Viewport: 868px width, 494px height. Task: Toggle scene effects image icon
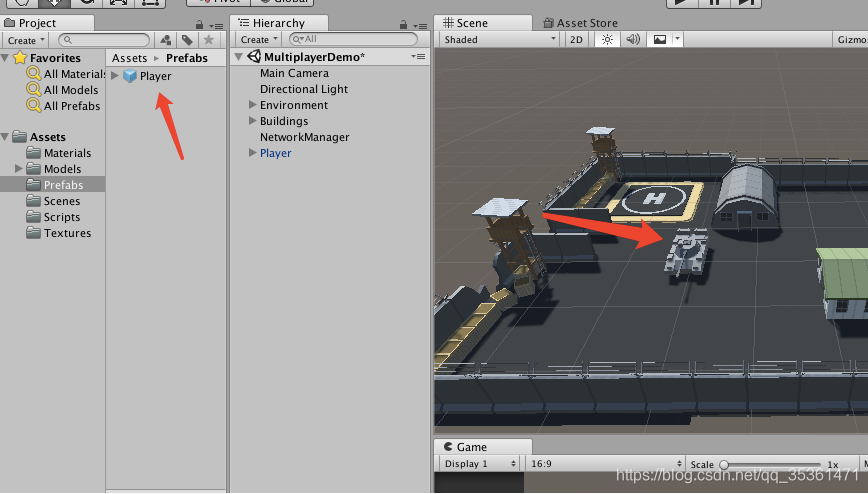point(660,39)
